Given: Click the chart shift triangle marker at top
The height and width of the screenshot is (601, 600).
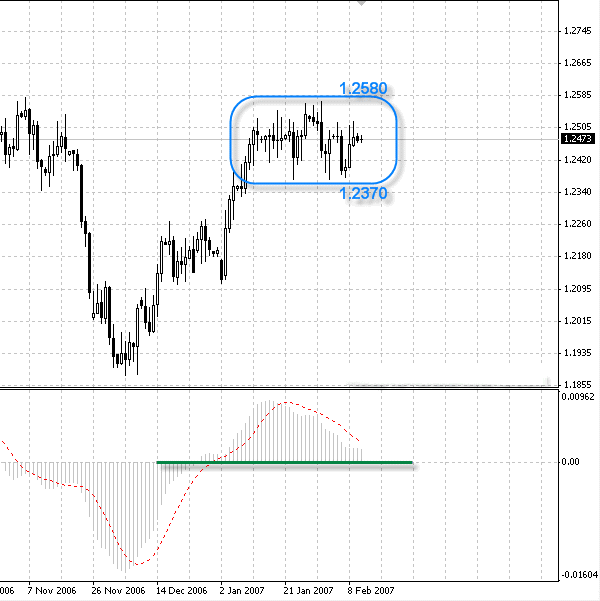Looking at the screenshot, I should [362, 3].
